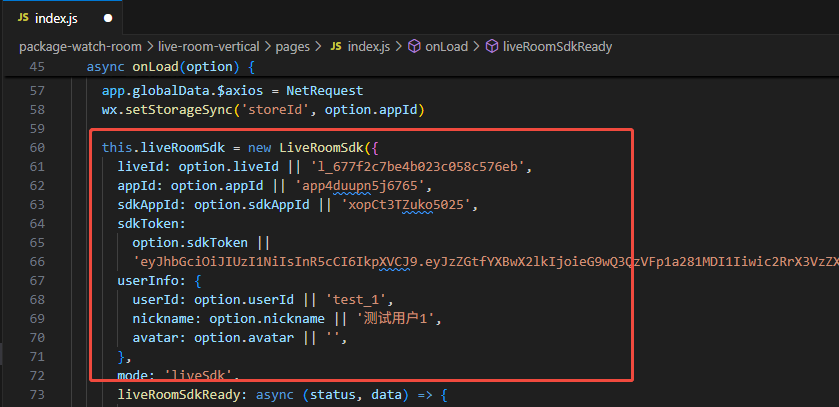Viewport: 839px width, 407px height.
Task: Click line number 60 in the gutter
Action: point(38,147)
